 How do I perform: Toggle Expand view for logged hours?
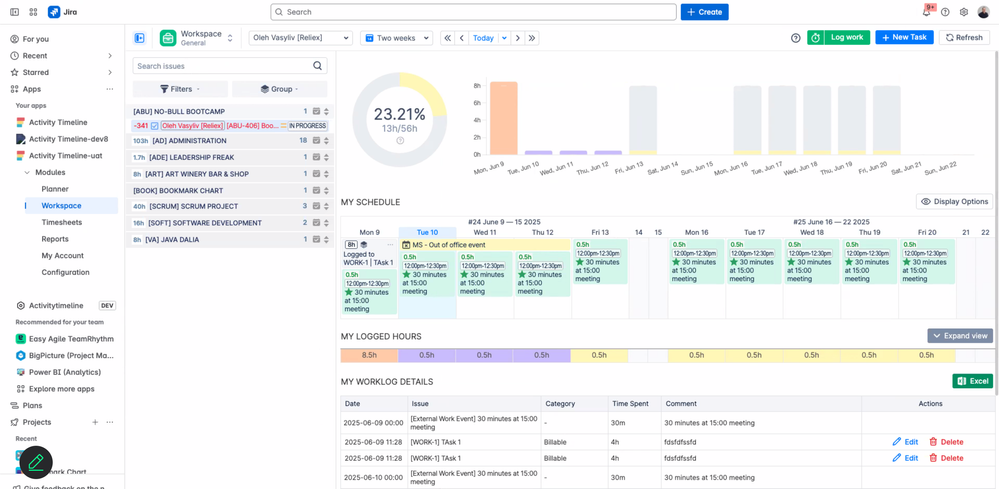point(959,336)
